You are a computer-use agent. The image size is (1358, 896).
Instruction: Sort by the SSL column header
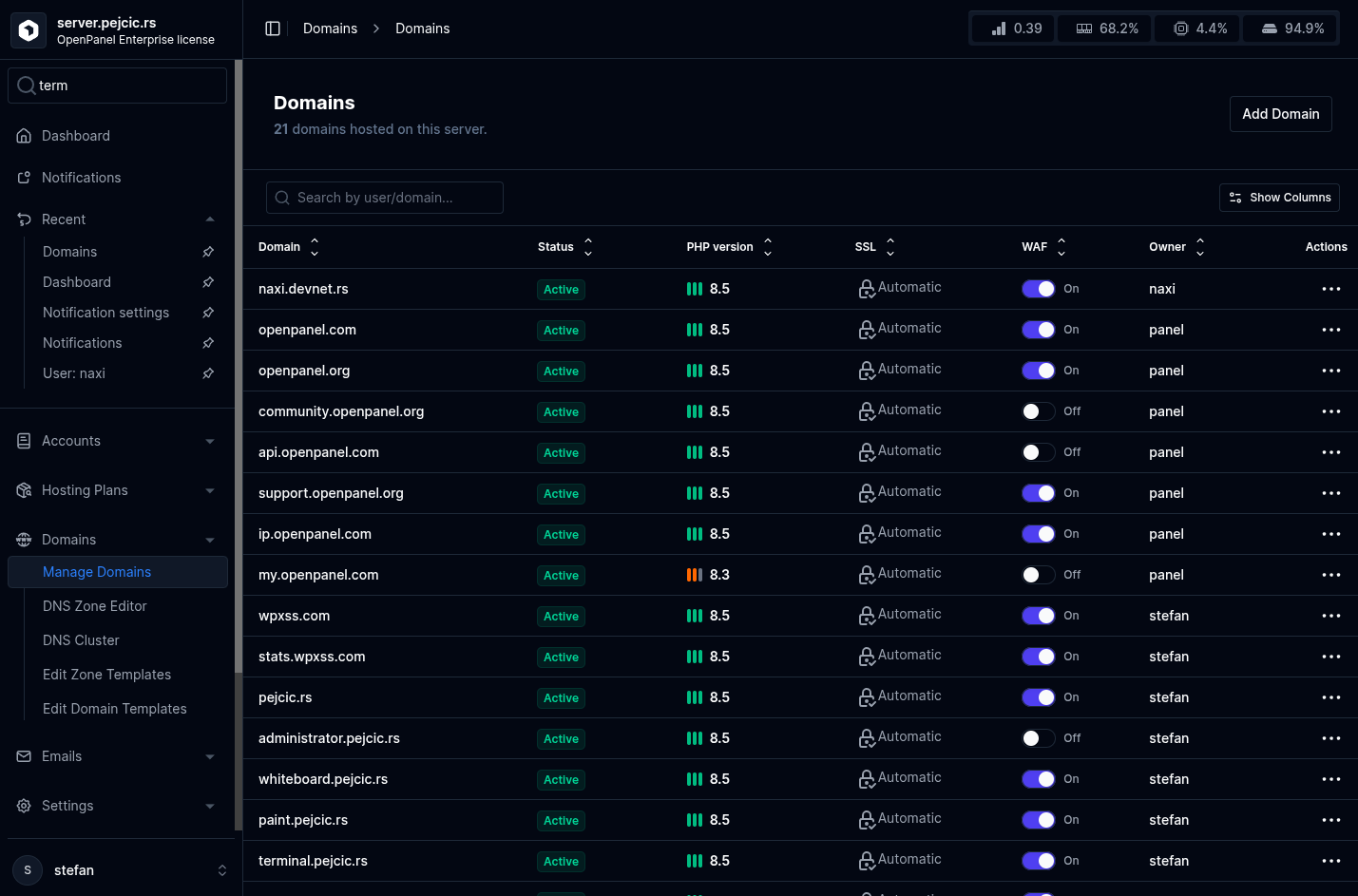pos(875,247)
